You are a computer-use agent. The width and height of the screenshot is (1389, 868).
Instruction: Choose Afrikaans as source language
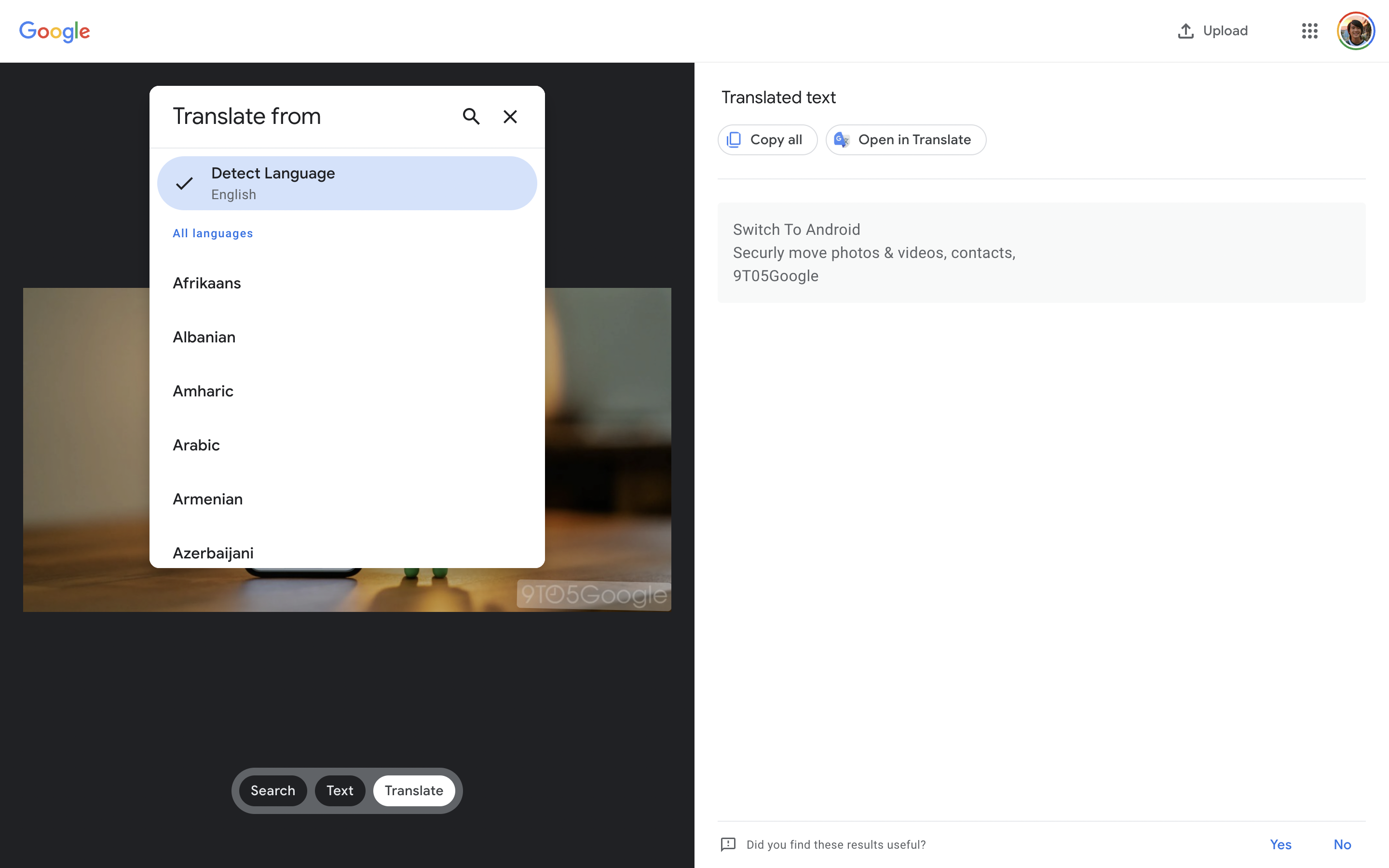pos(206,283)
